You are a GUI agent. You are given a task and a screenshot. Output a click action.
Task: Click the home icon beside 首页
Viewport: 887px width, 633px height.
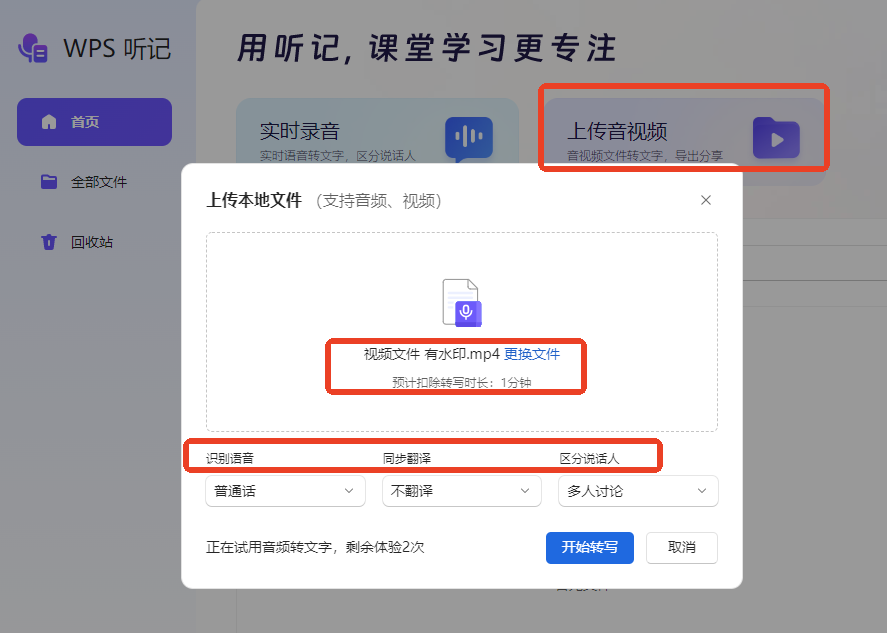coord(49,122)
